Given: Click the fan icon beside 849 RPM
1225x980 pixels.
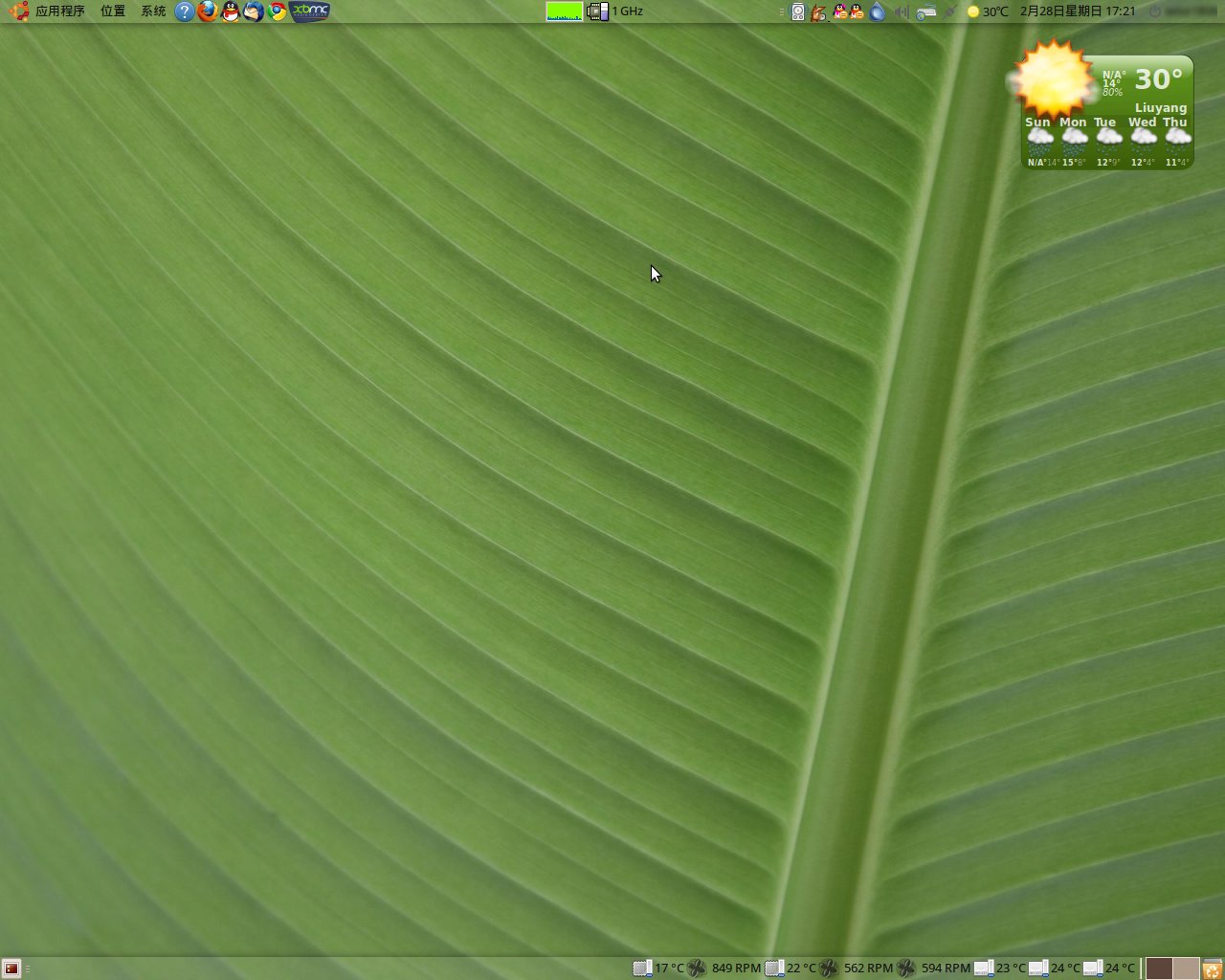Looking at the screenshot, I should coord(697,969).
